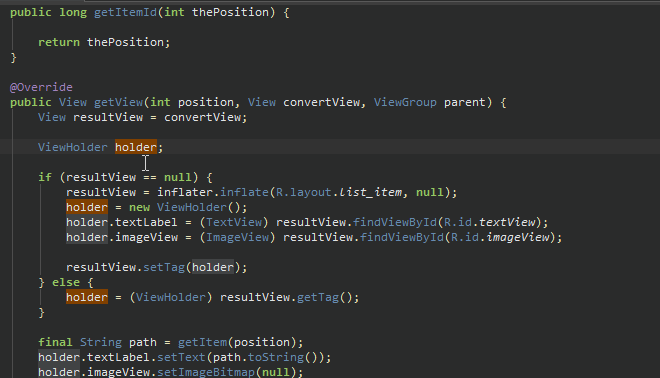Click 'holder' in the else branch assignment

(87, 298)
